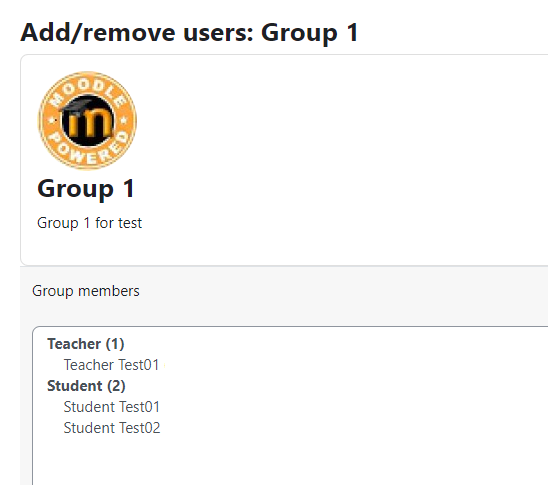Click the Teacher (1) role group header
548x485 pixels.
tap(86, 344)
